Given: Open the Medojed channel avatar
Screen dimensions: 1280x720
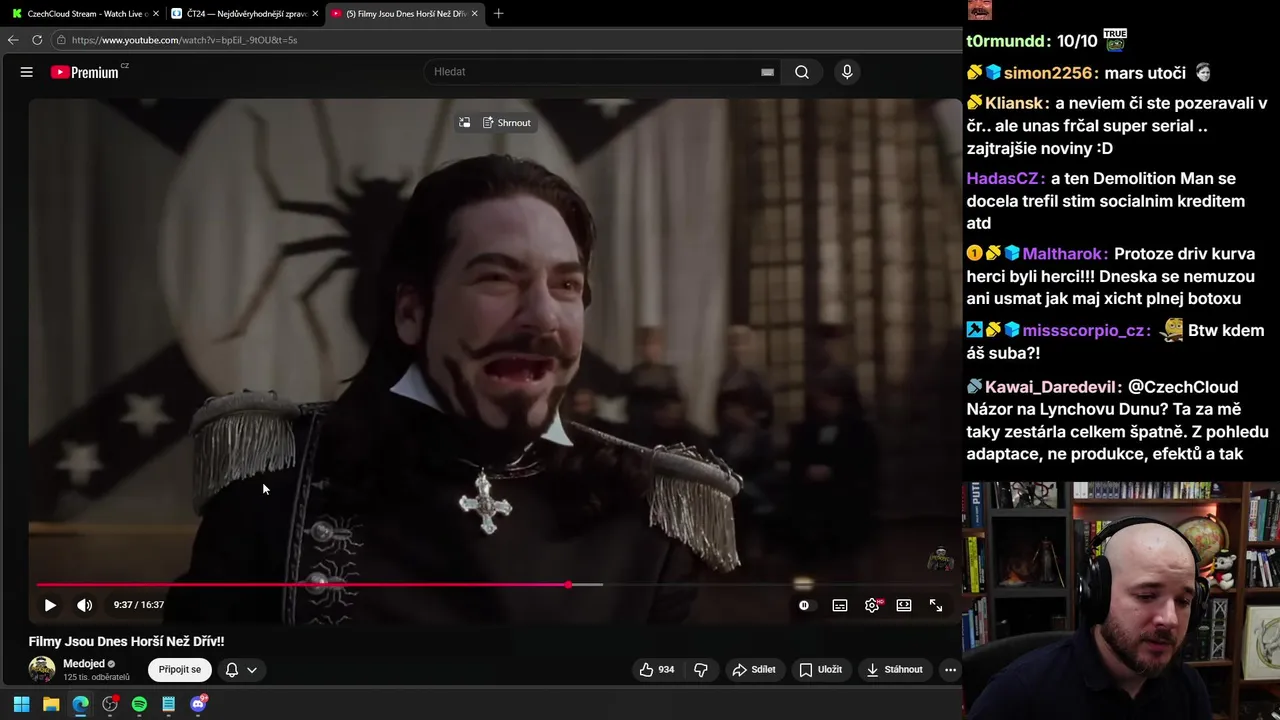Looking at the screenshot, I should (x=42, y=670).
